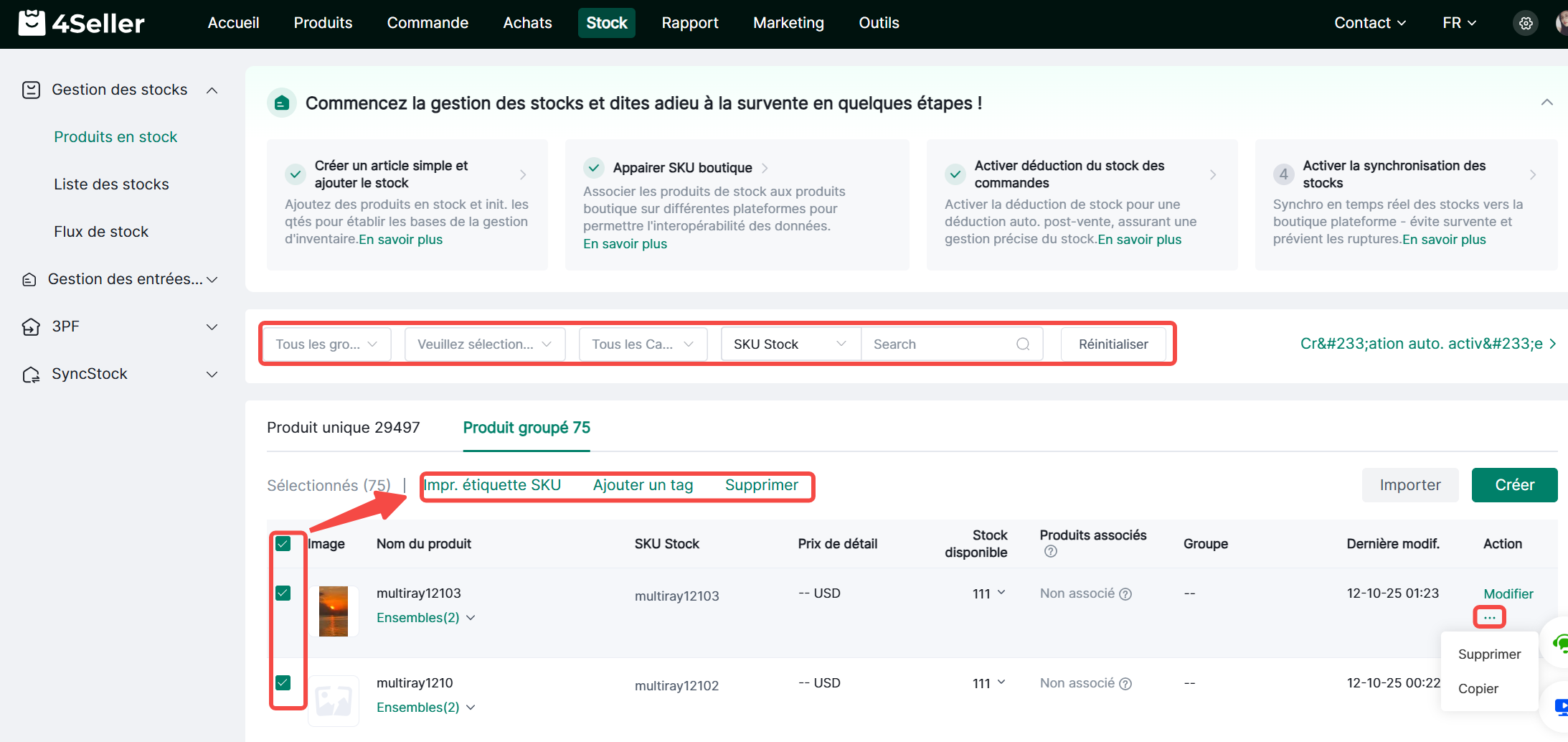Screen dimensions: 1568x742
Task: Uncheck the multiray12103 row checkbox
Action: click(x=283, y=593)
